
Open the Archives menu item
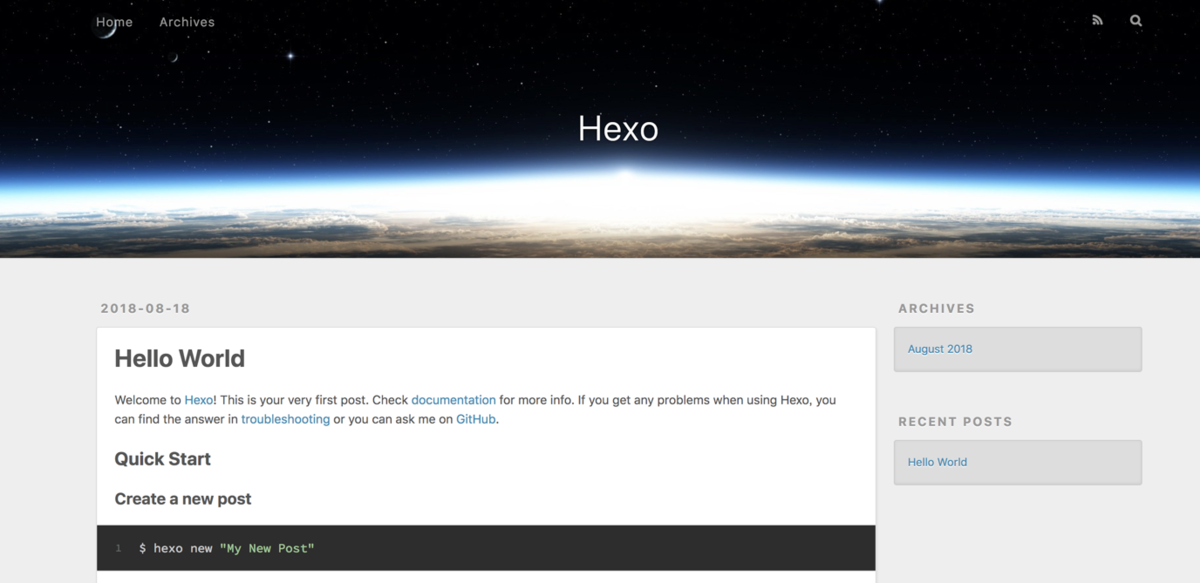tap(187, 22)
